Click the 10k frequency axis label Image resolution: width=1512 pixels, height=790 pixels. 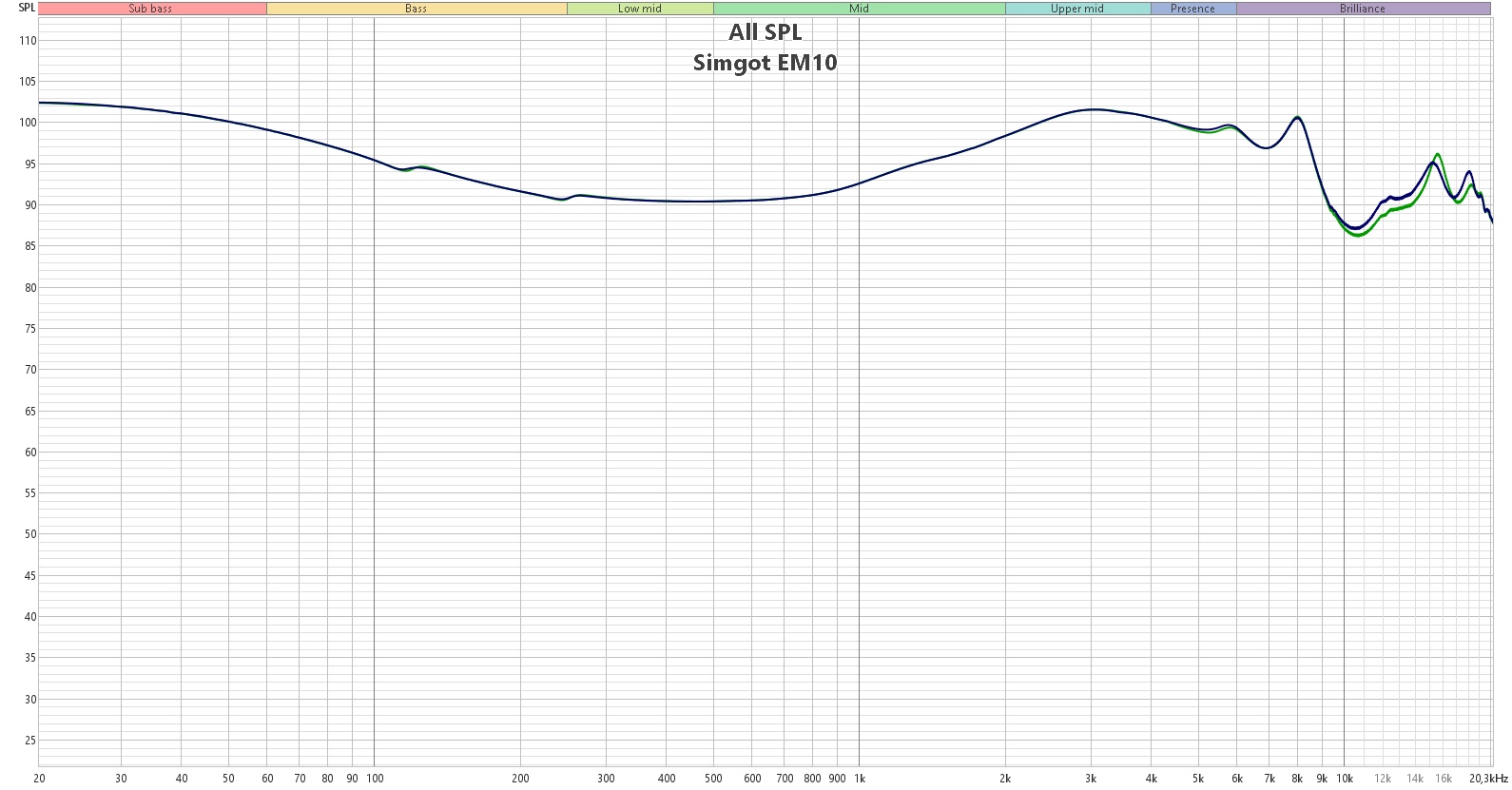pyautogui.click(x=1345, y=779)
